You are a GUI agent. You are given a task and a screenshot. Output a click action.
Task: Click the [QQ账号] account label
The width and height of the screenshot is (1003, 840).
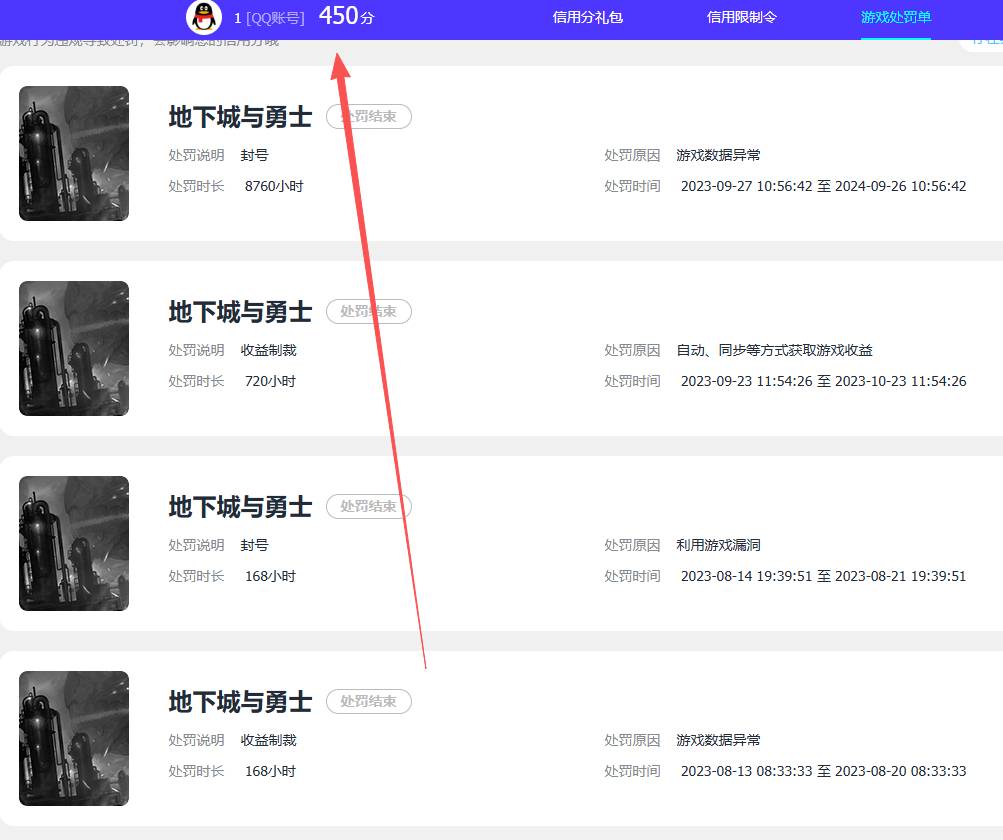tap(275, 18)
